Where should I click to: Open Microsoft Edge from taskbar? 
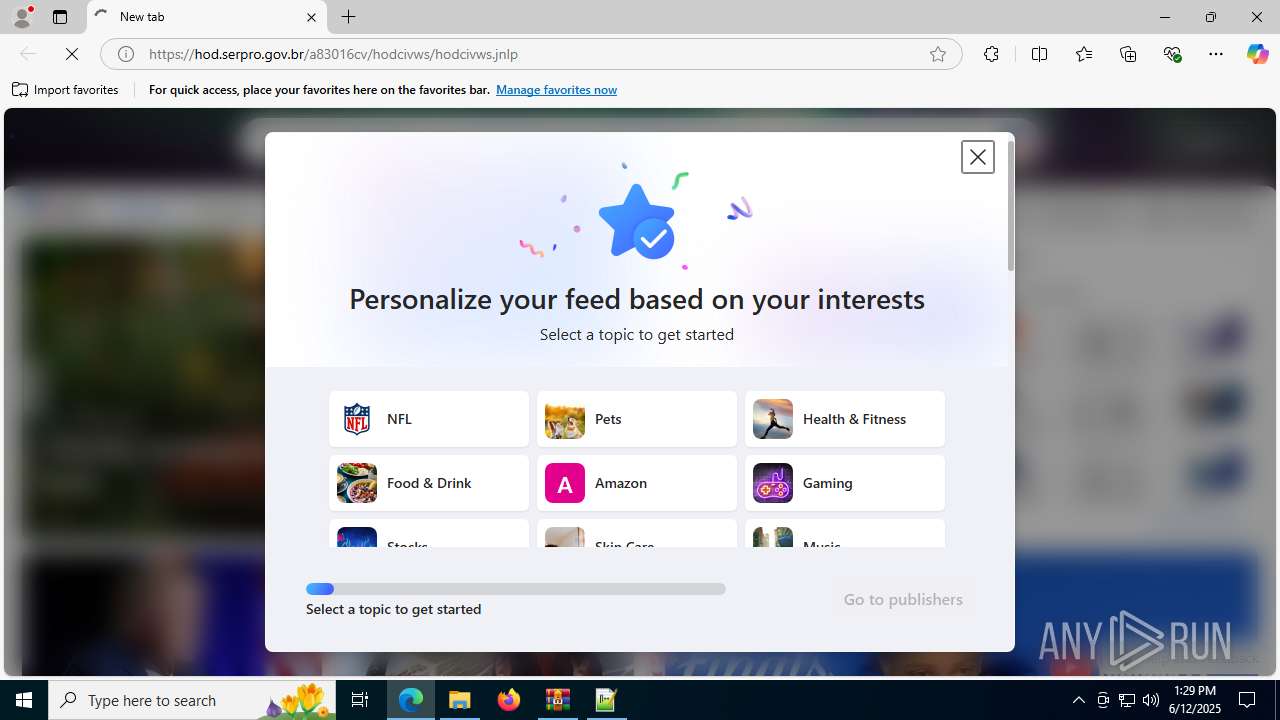(411, 700)
